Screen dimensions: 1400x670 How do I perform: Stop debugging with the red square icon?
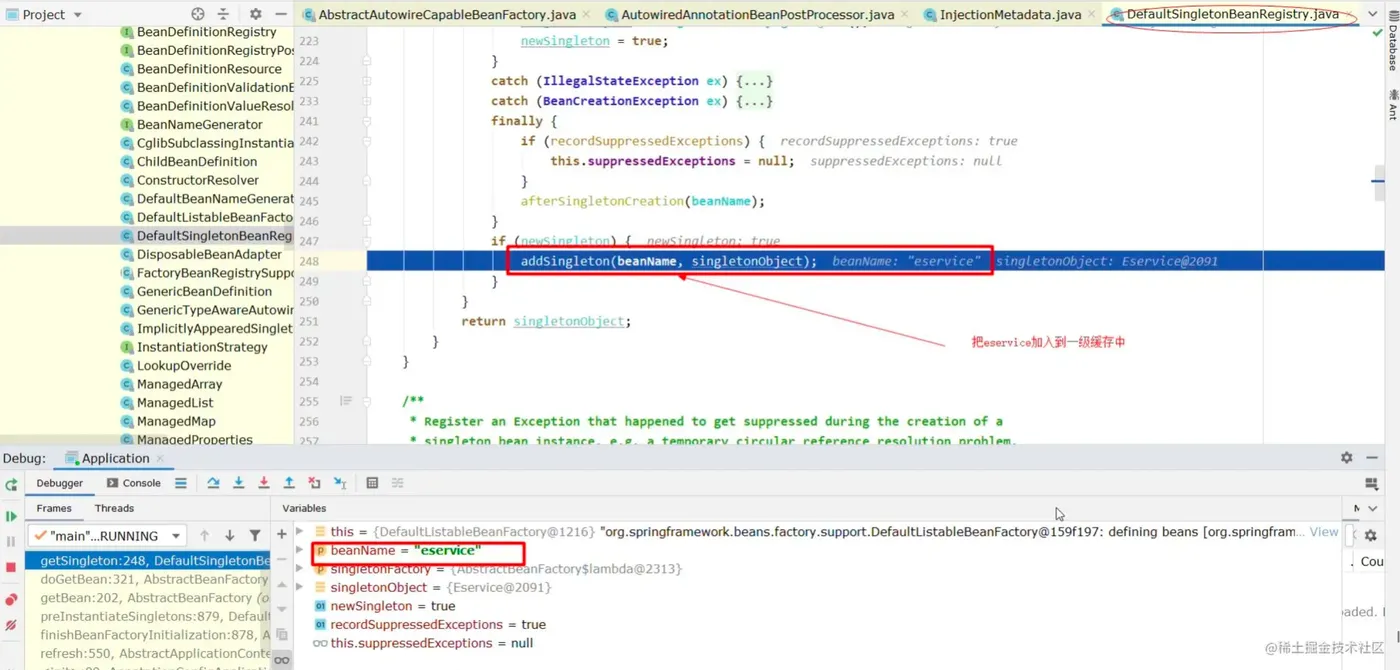tap(11, 567)
